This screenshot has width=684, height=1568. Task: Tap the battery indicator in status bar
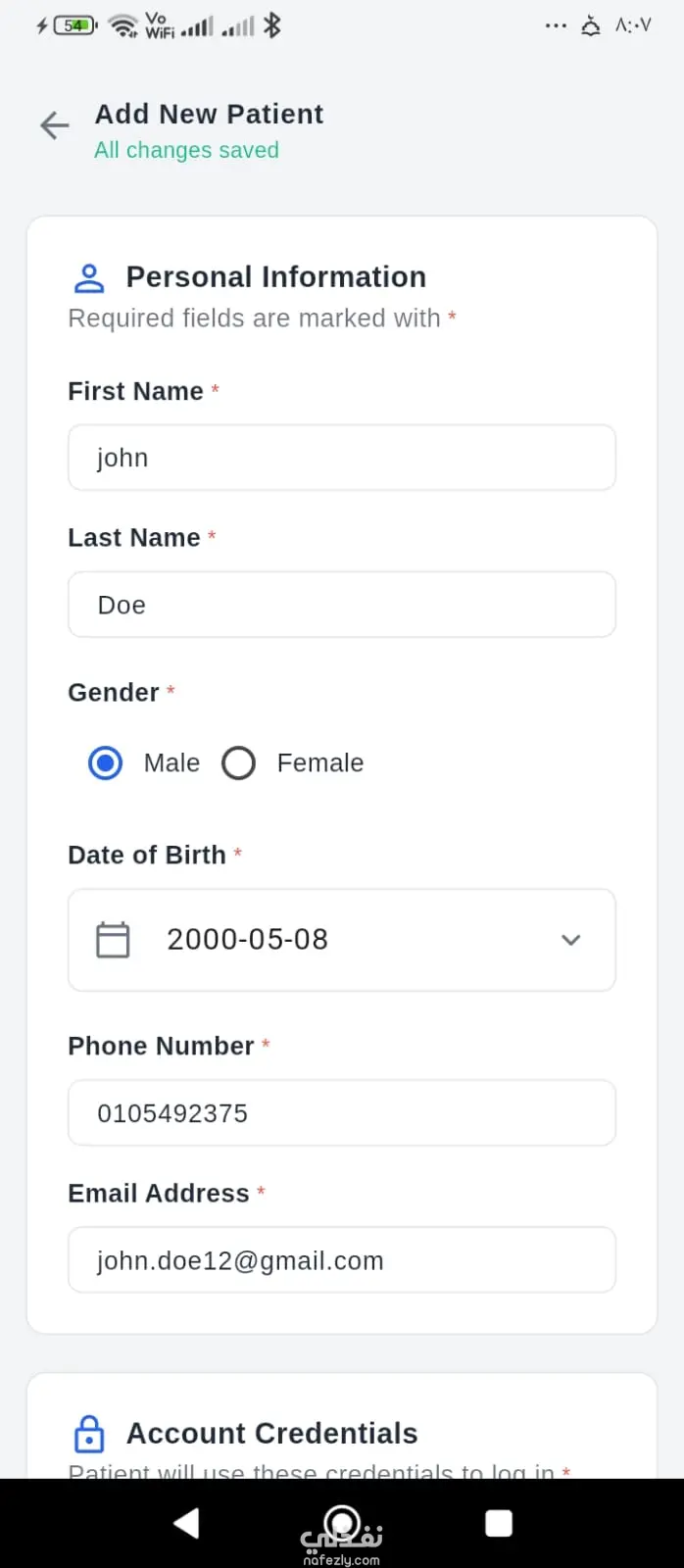tap(74, 25)
